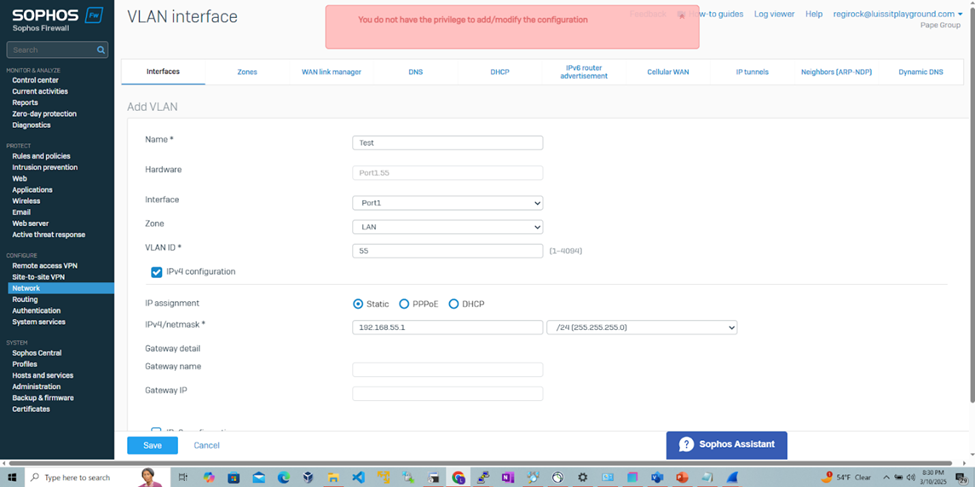
Task: Click the VLAN ID input field
Action: point(448,251)
